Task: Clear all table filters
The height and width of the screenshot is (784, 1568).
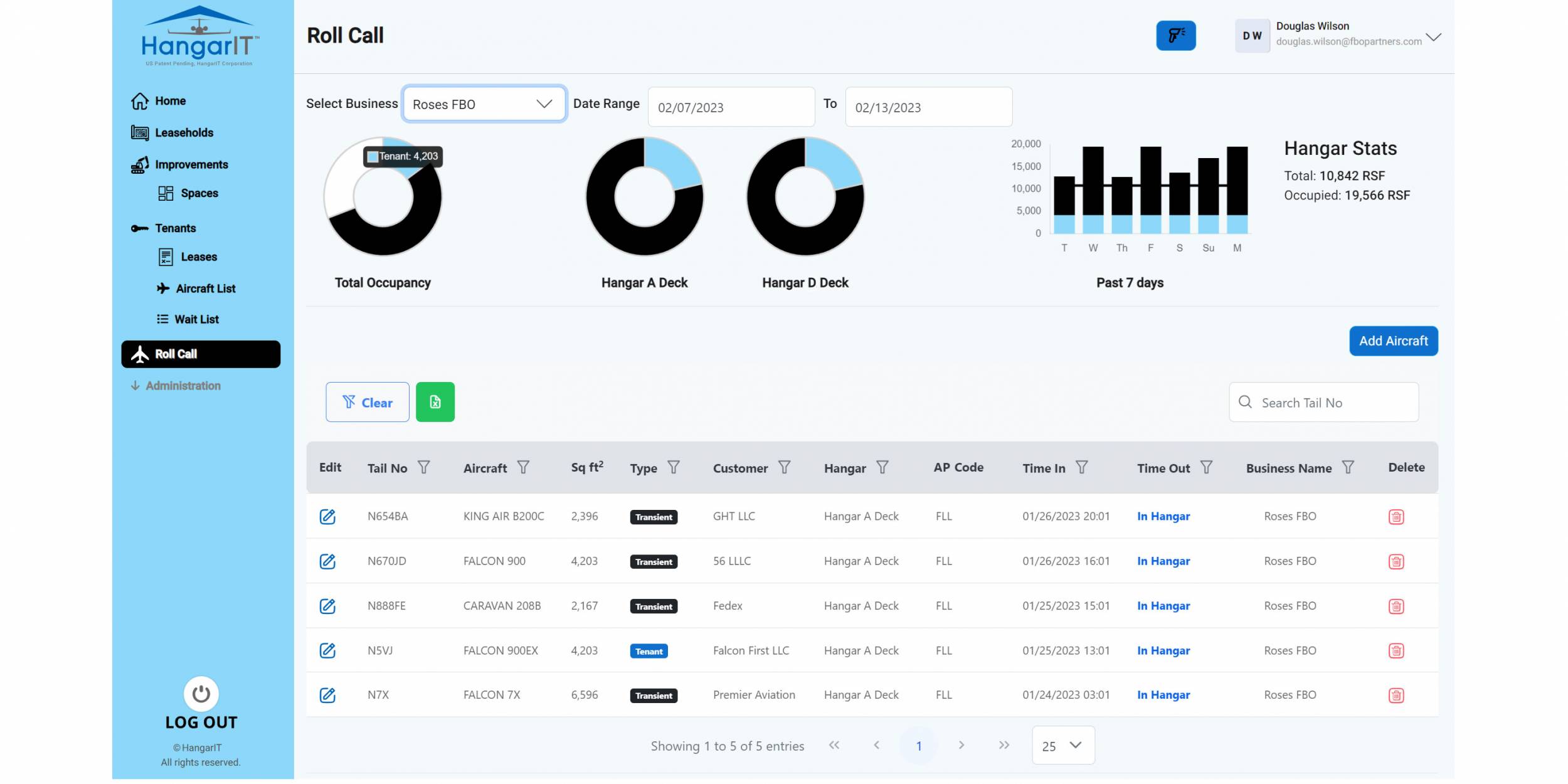Action: (368, 402)
